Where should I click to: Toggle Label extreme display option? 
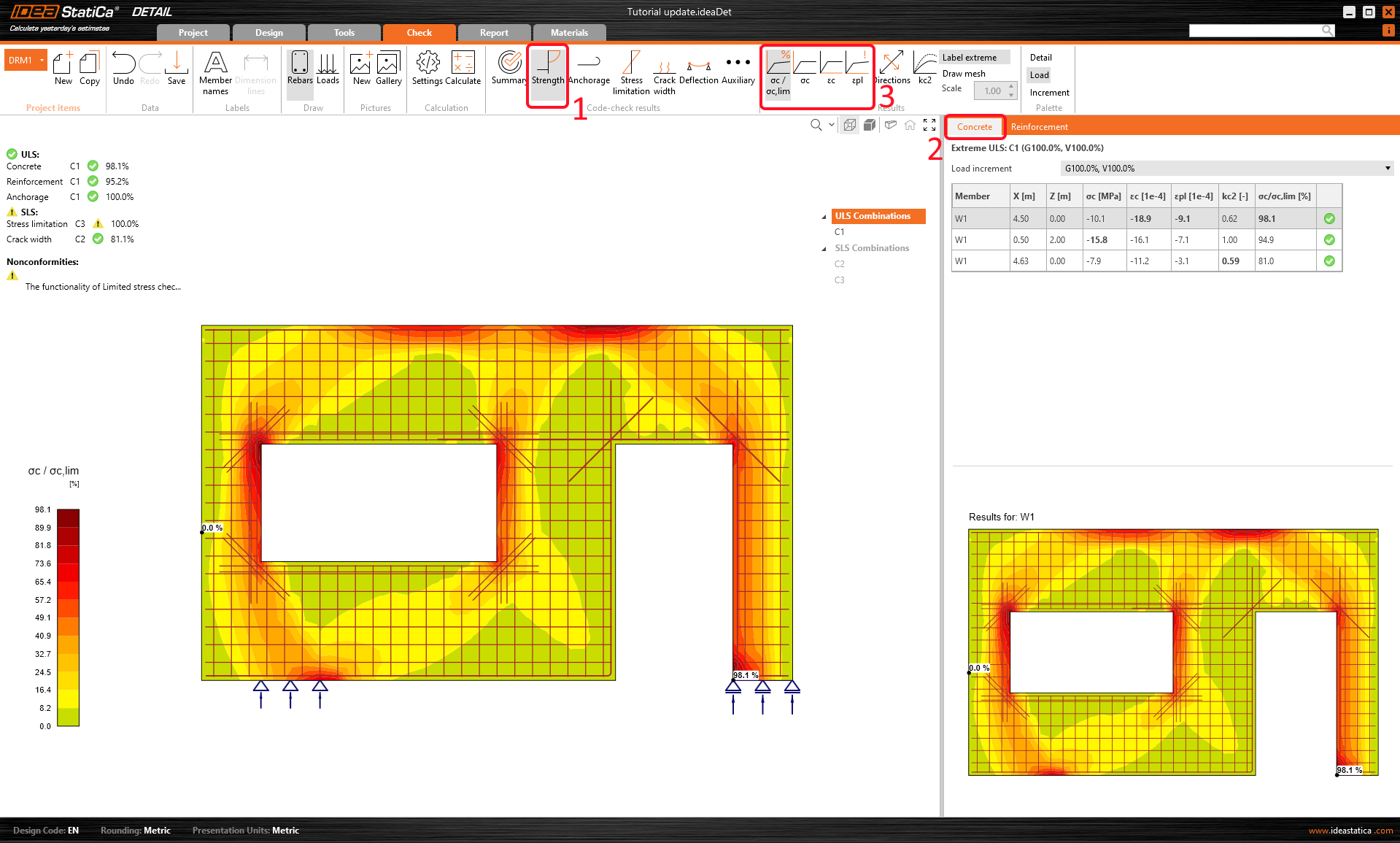(970, 58)
